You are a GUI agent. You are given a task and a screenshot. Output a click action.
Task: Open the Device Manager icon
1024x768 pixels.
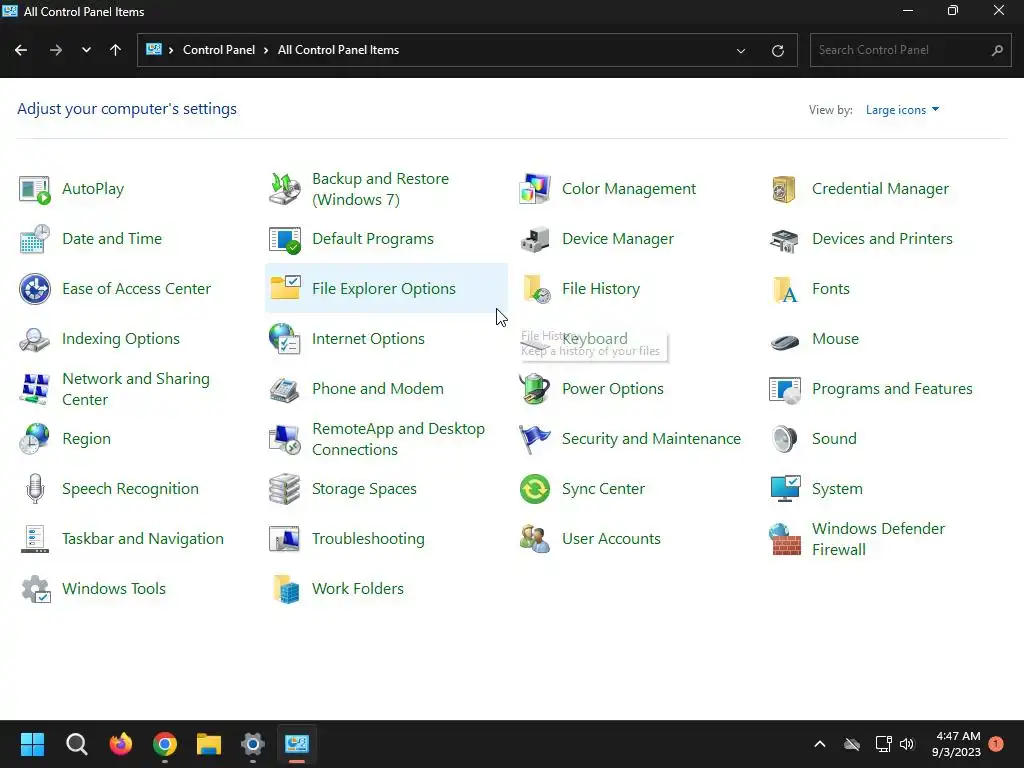click(x=535, y=239)
